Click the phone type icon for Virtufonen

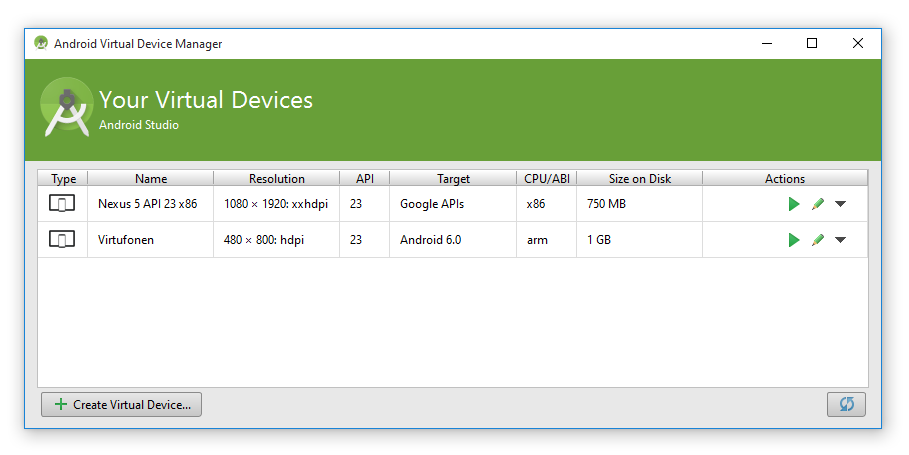tap(62, 239)
